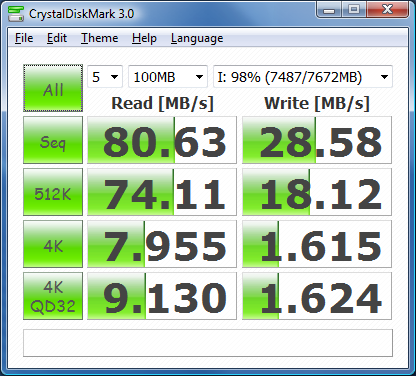
Task: Start the 4K random test
Action: (53, 244)
